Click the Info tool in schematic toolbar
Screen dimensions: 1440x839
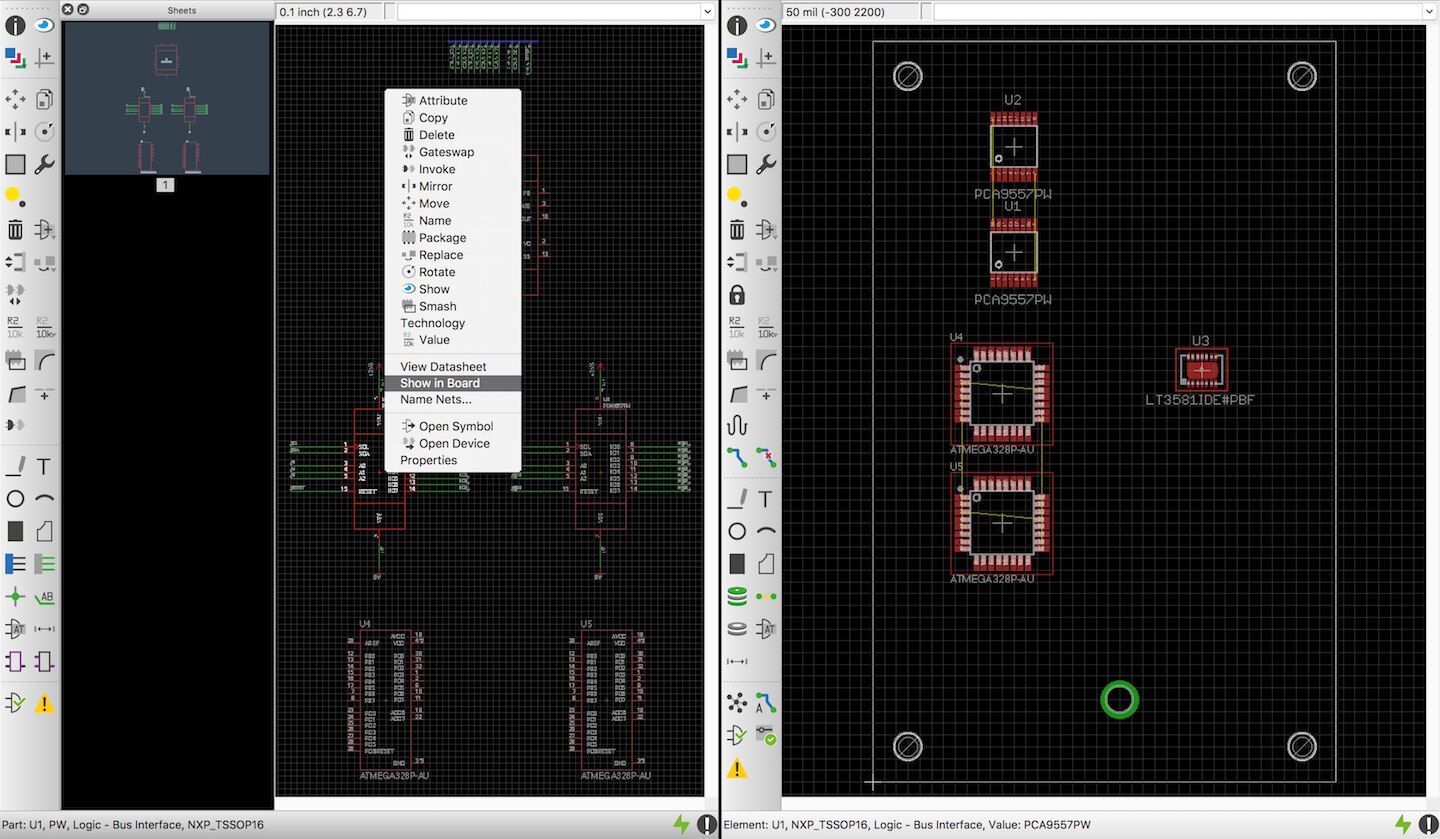coord(15,26)
